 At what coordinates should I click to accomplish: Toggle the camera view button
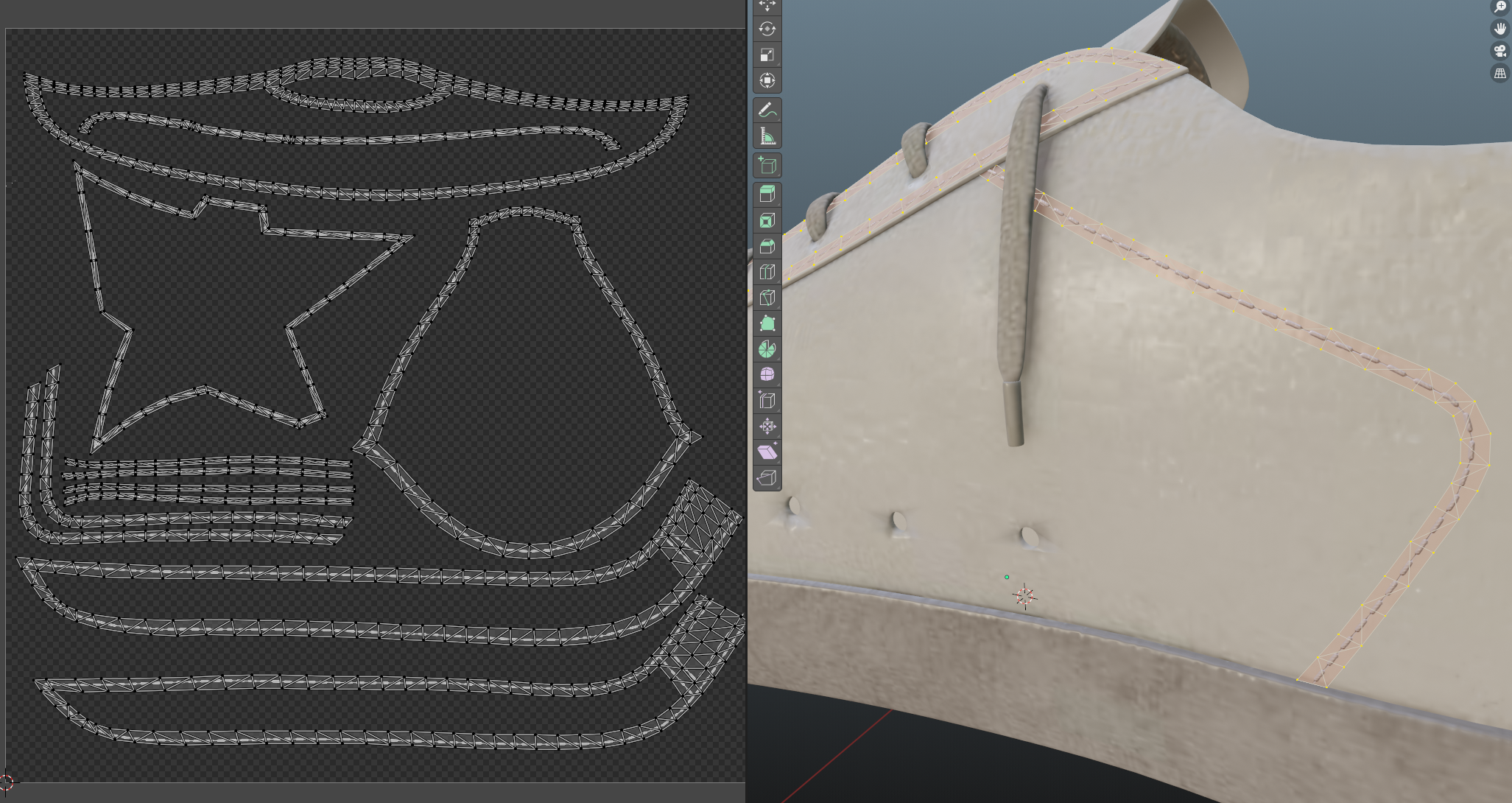tap(1499, 51)
